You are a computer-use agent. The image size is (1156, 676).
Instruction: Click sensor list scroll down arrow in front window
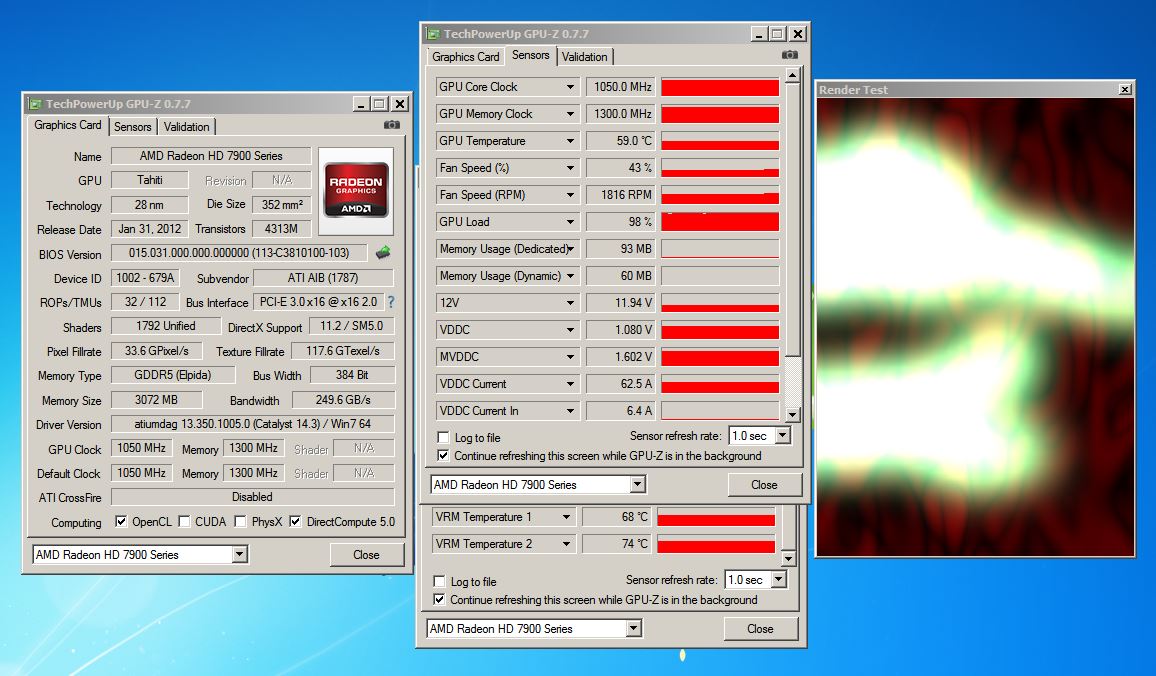tap(792, 414)
